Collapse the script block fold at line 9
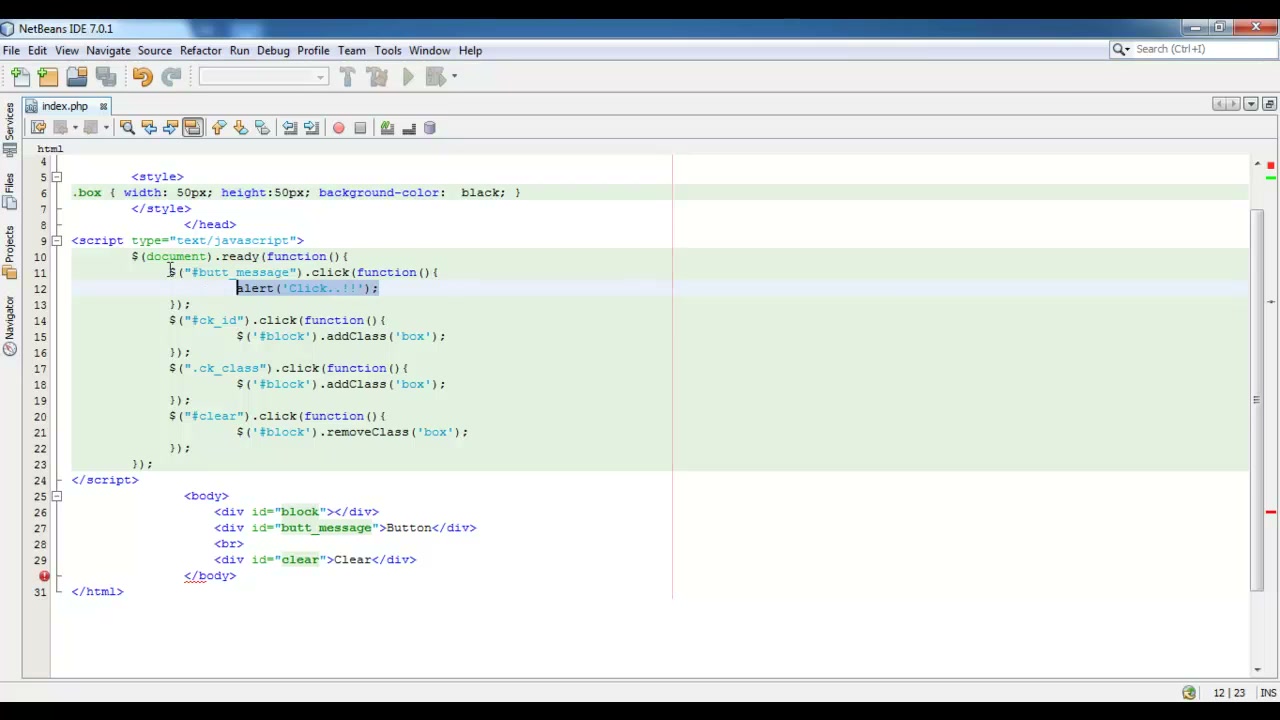This screenshot has height=720, width=1280. (x=57, y=241)
